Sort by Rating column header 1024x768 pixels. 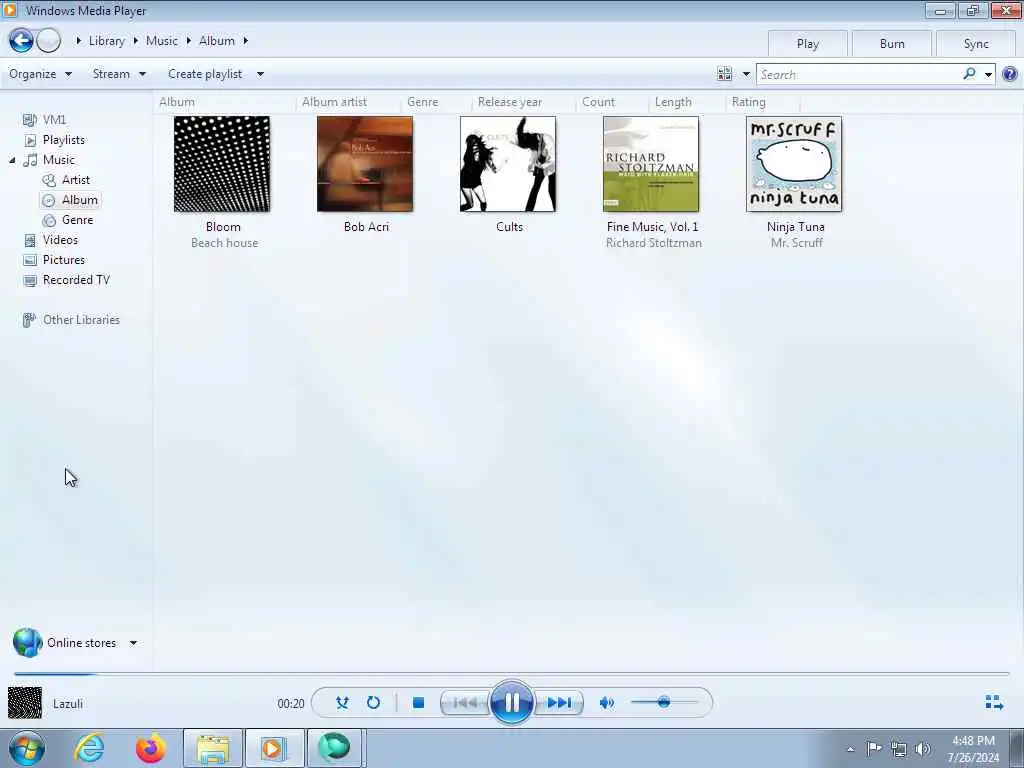point(748,102)
